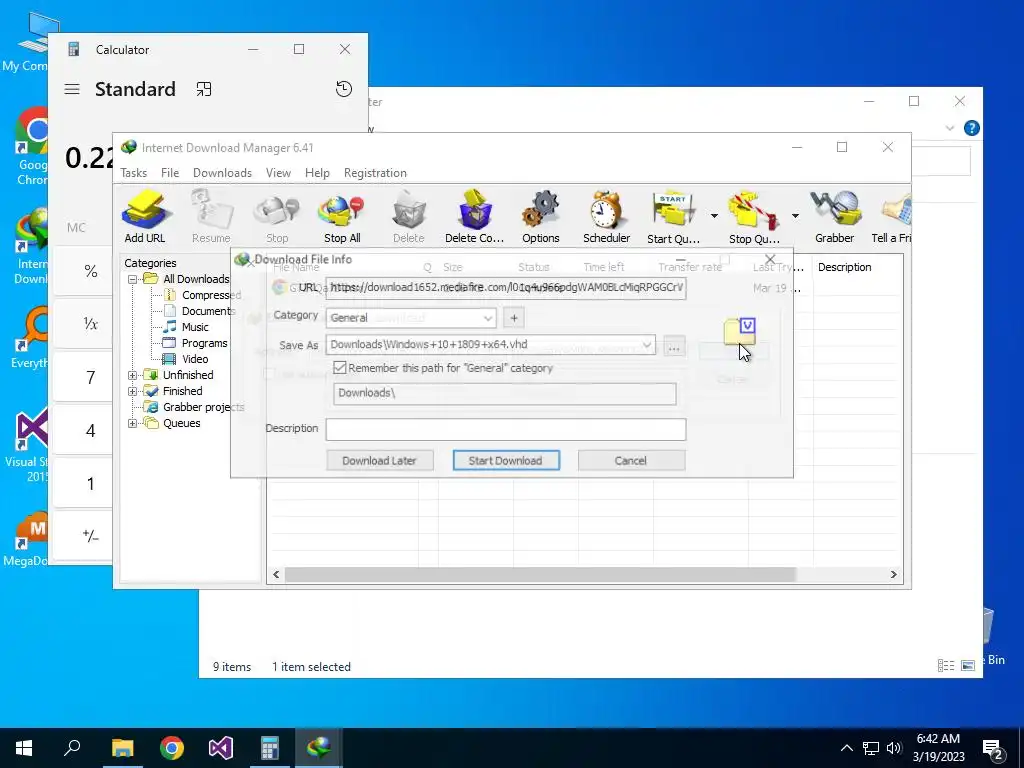The image size is (1024, 768).
Task: Click the Description input field
Action: point(506,429)
